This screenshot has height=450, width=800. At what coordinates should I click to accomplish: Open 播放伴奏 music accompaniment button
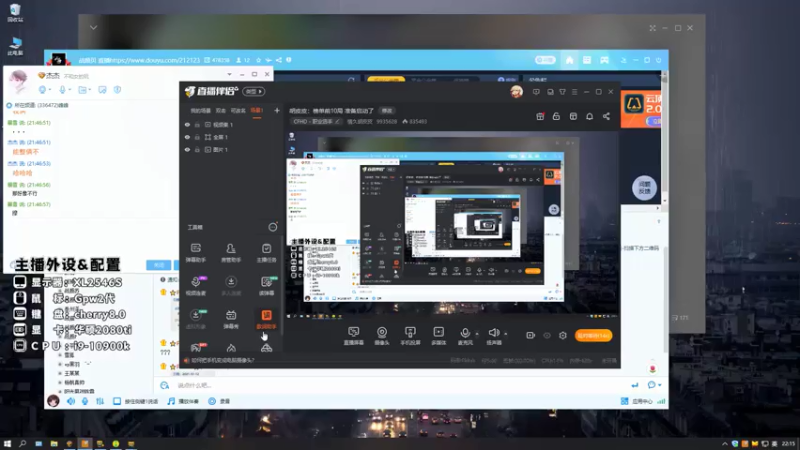[x=183, y=402]
